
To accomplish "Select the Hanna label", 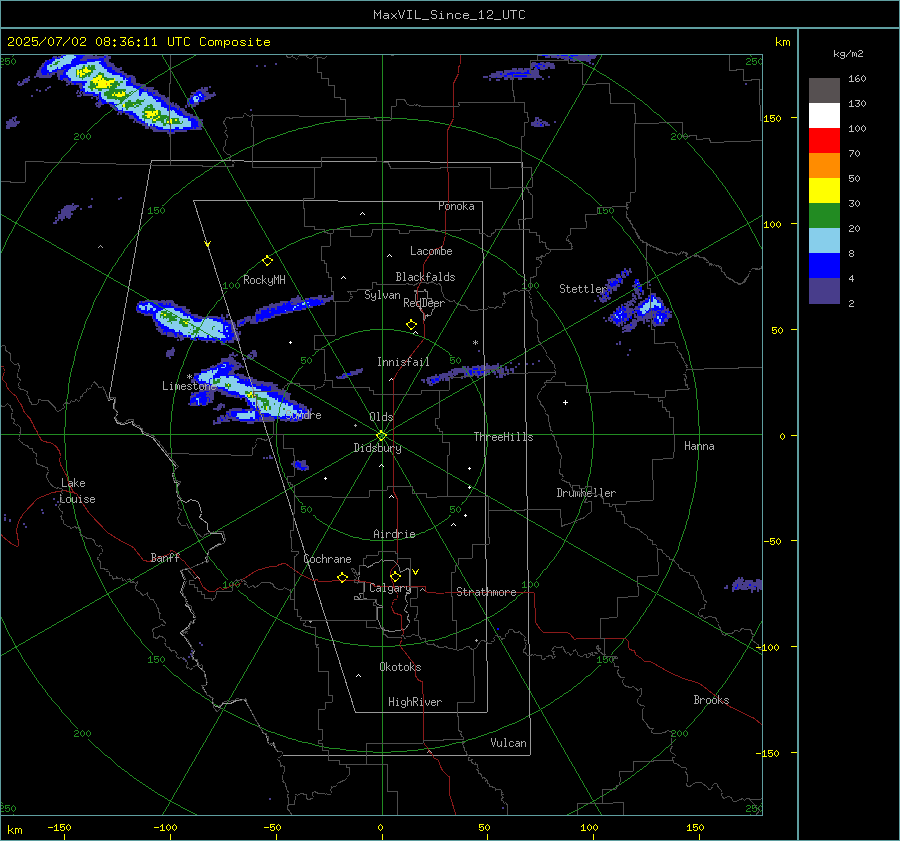I will point(699,446).
